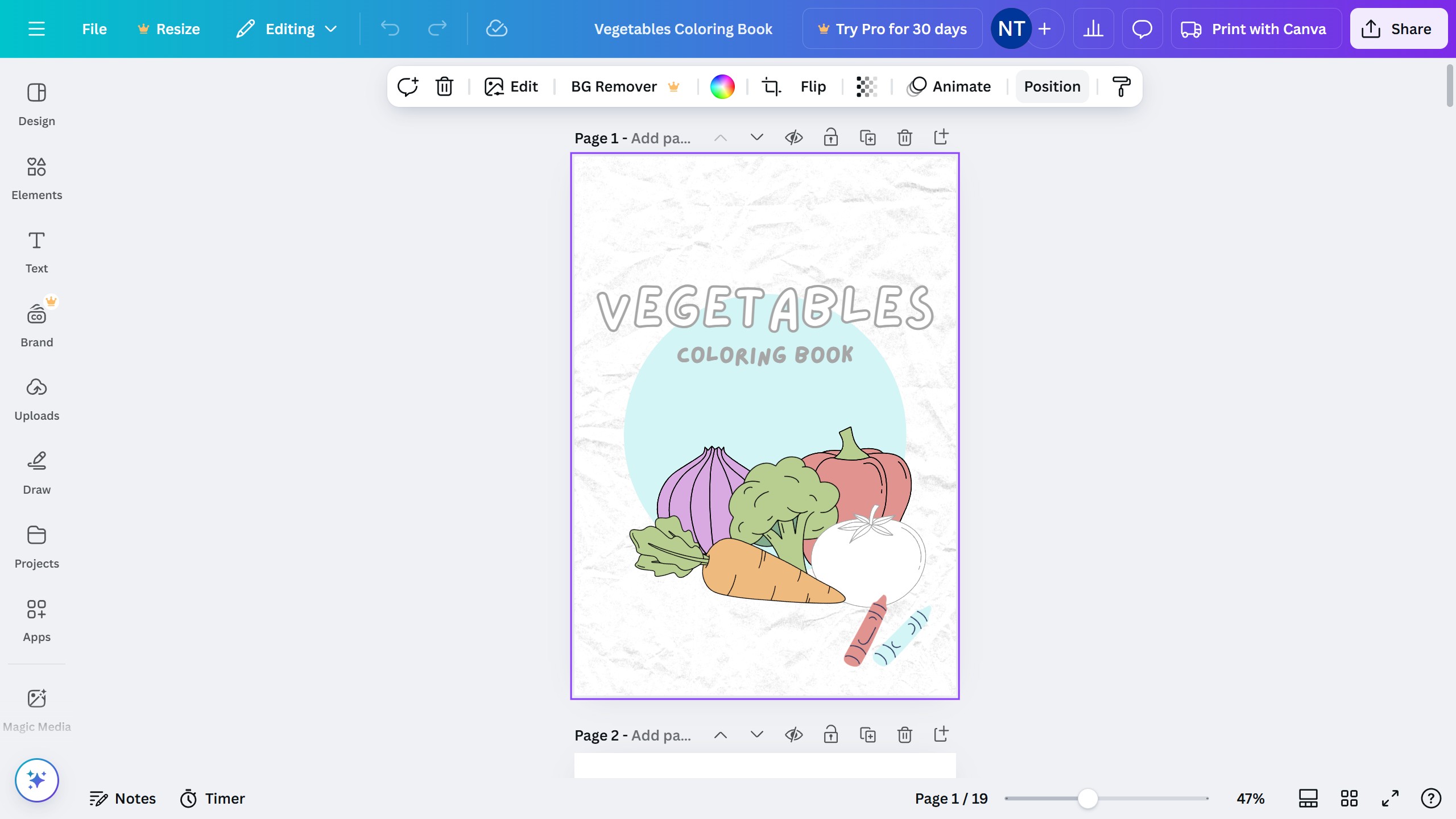
Task: Click the copy style paint roller icon
Action: point(1121,86)
